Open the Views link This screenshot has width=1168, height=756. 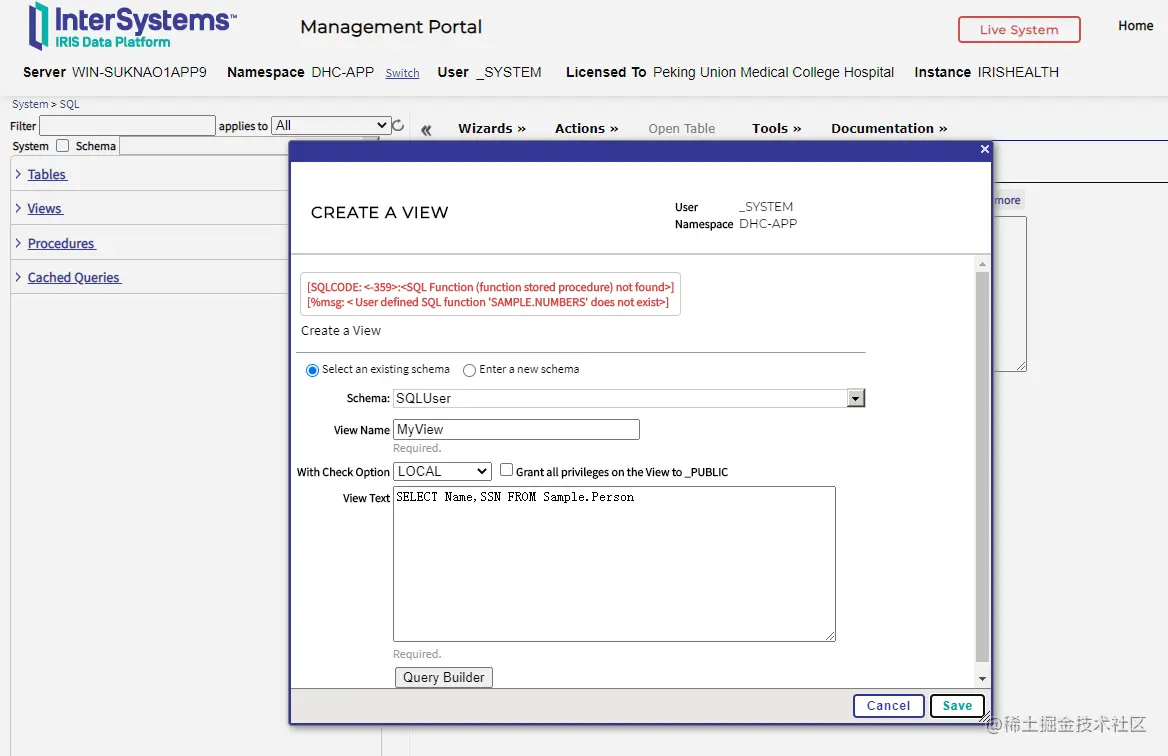point(45,209)
